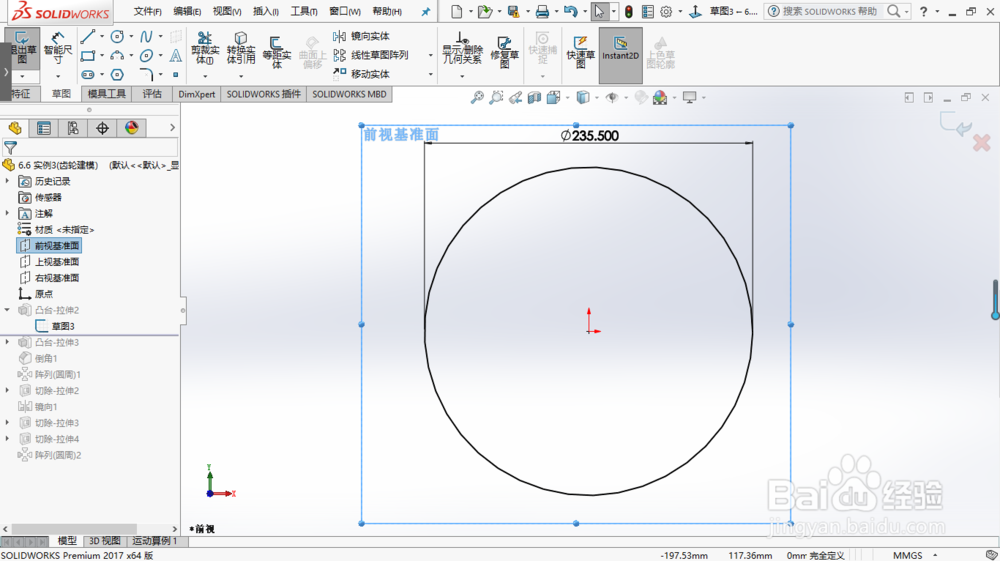
Task: Select the Polygon sketch tool
Action: (x=117, y=75)
